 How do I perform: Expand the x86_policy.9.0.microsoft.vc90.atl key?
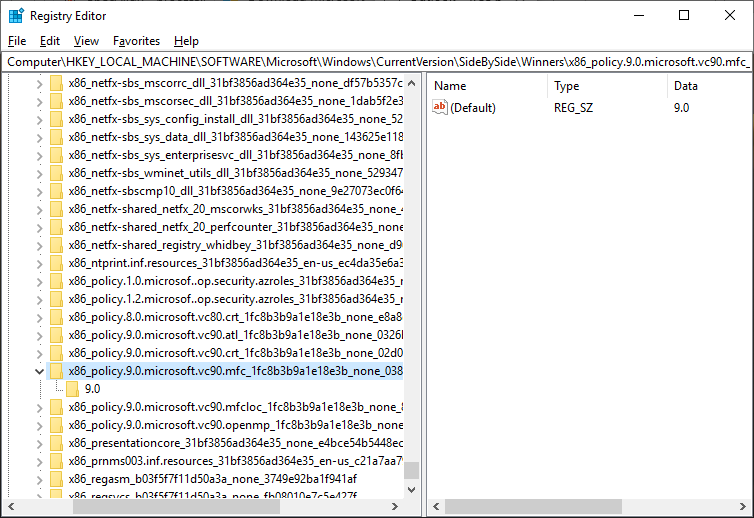pos(39,336)
